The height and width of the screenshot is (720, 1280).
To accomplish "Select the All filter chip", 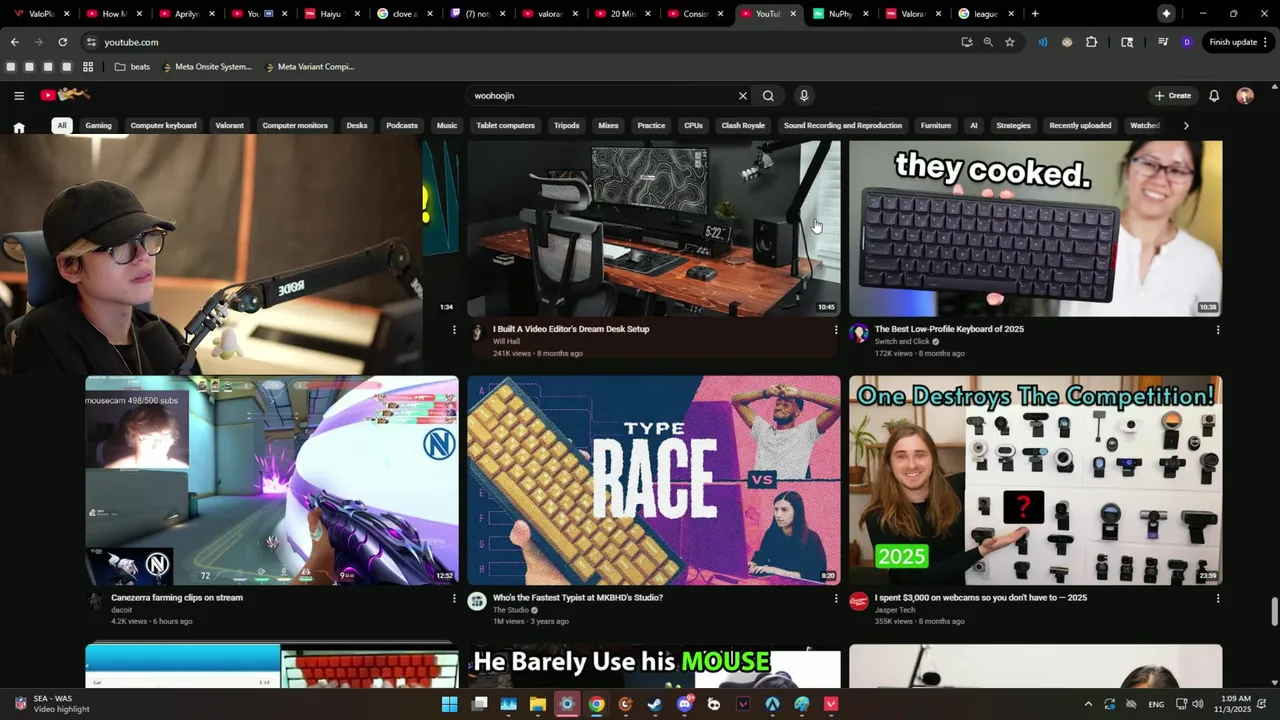I will [62, 125].
